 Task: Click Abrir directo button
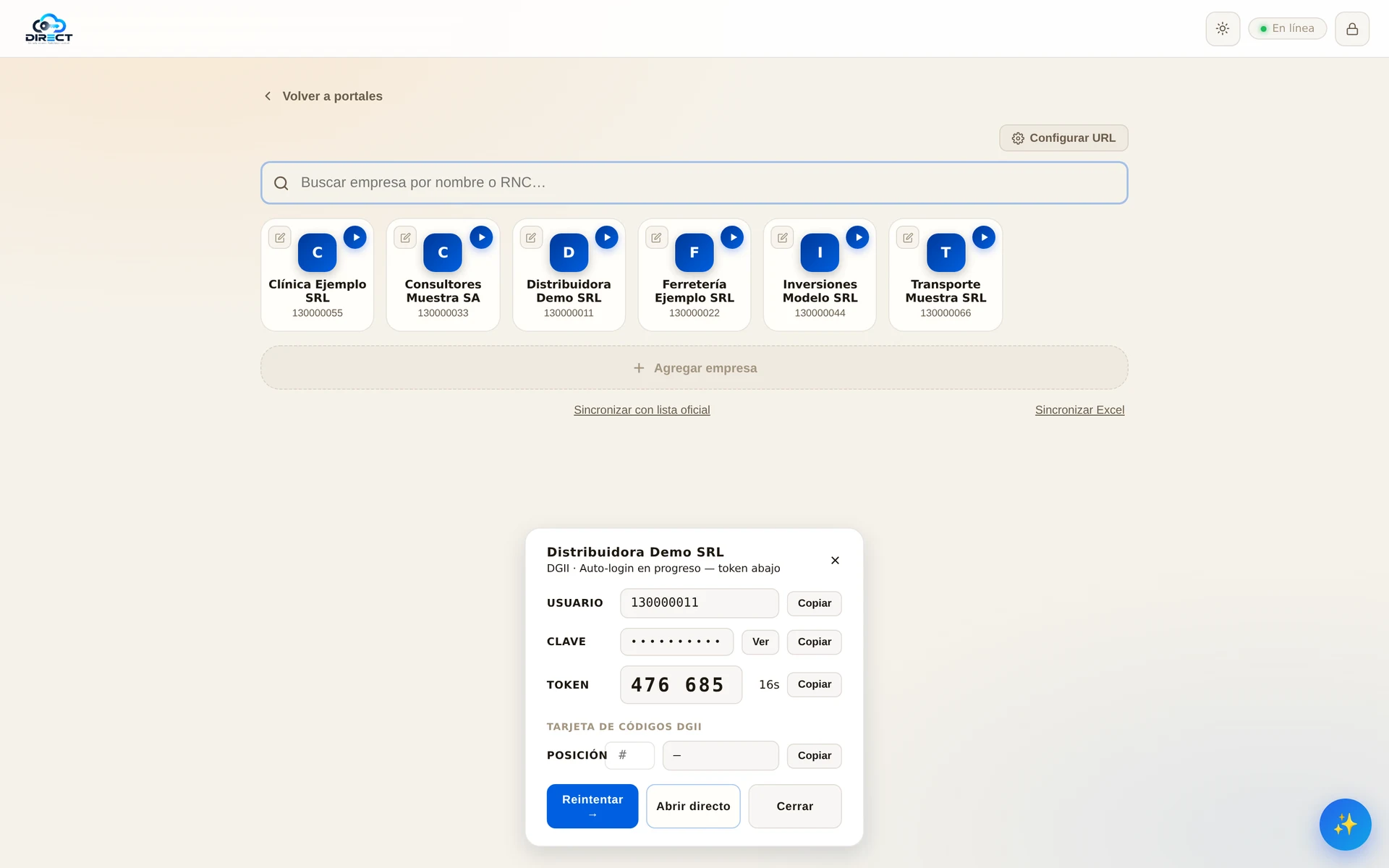click(x=693, y=807)
